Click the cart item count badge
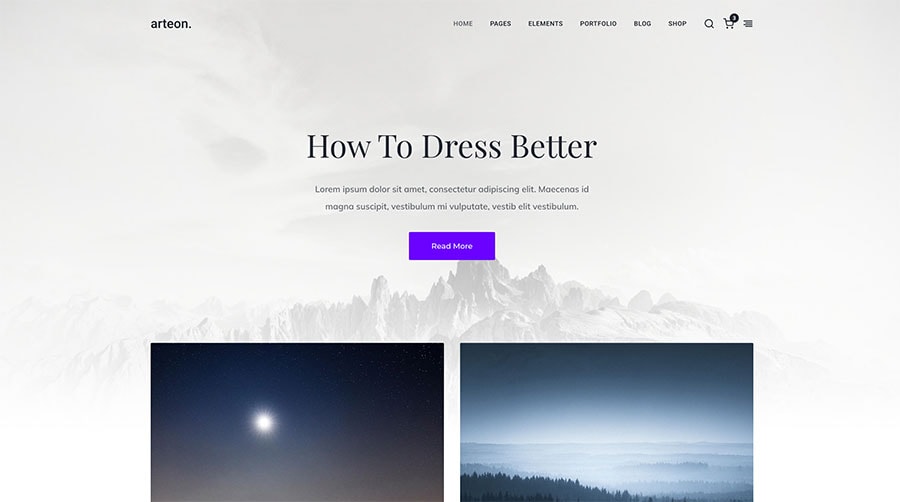 (734, 18)
